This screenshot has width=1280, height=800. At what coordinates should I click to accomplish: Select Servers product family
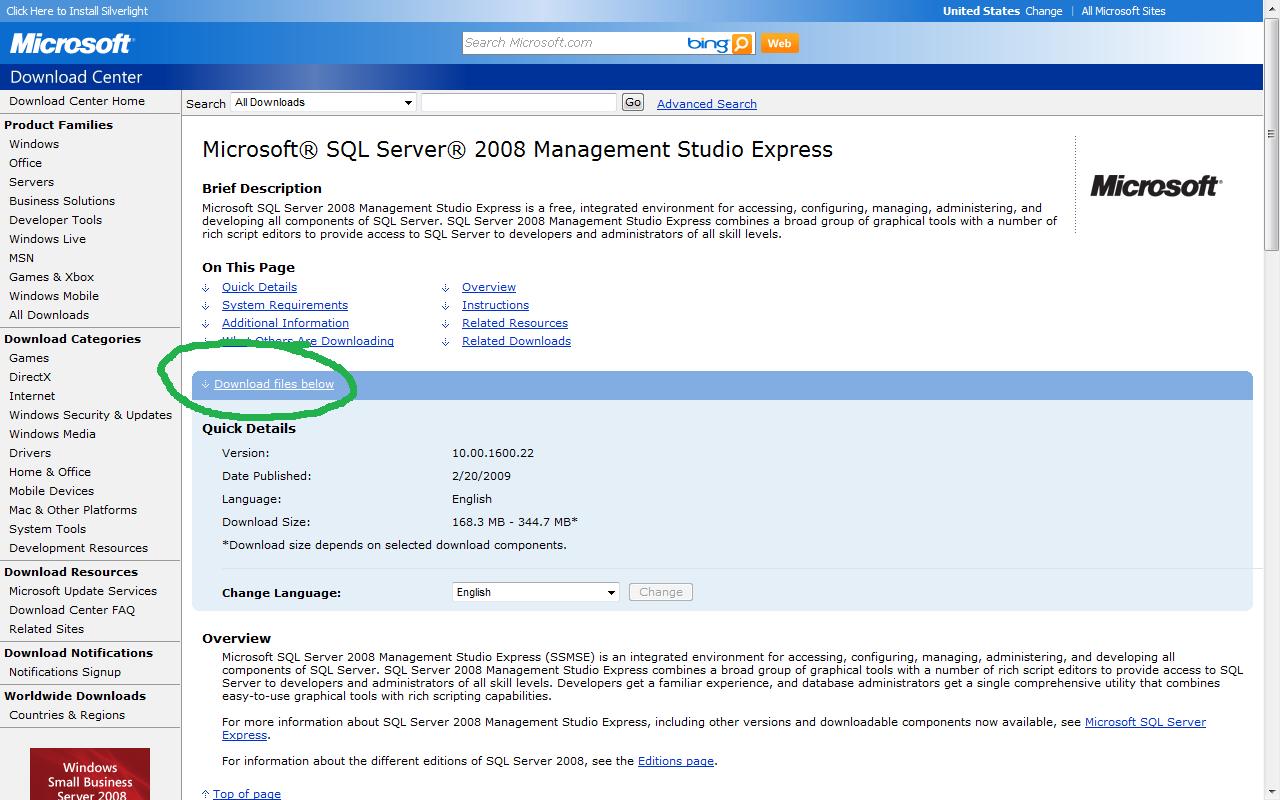pyautogui.click(x=31, y=182)
